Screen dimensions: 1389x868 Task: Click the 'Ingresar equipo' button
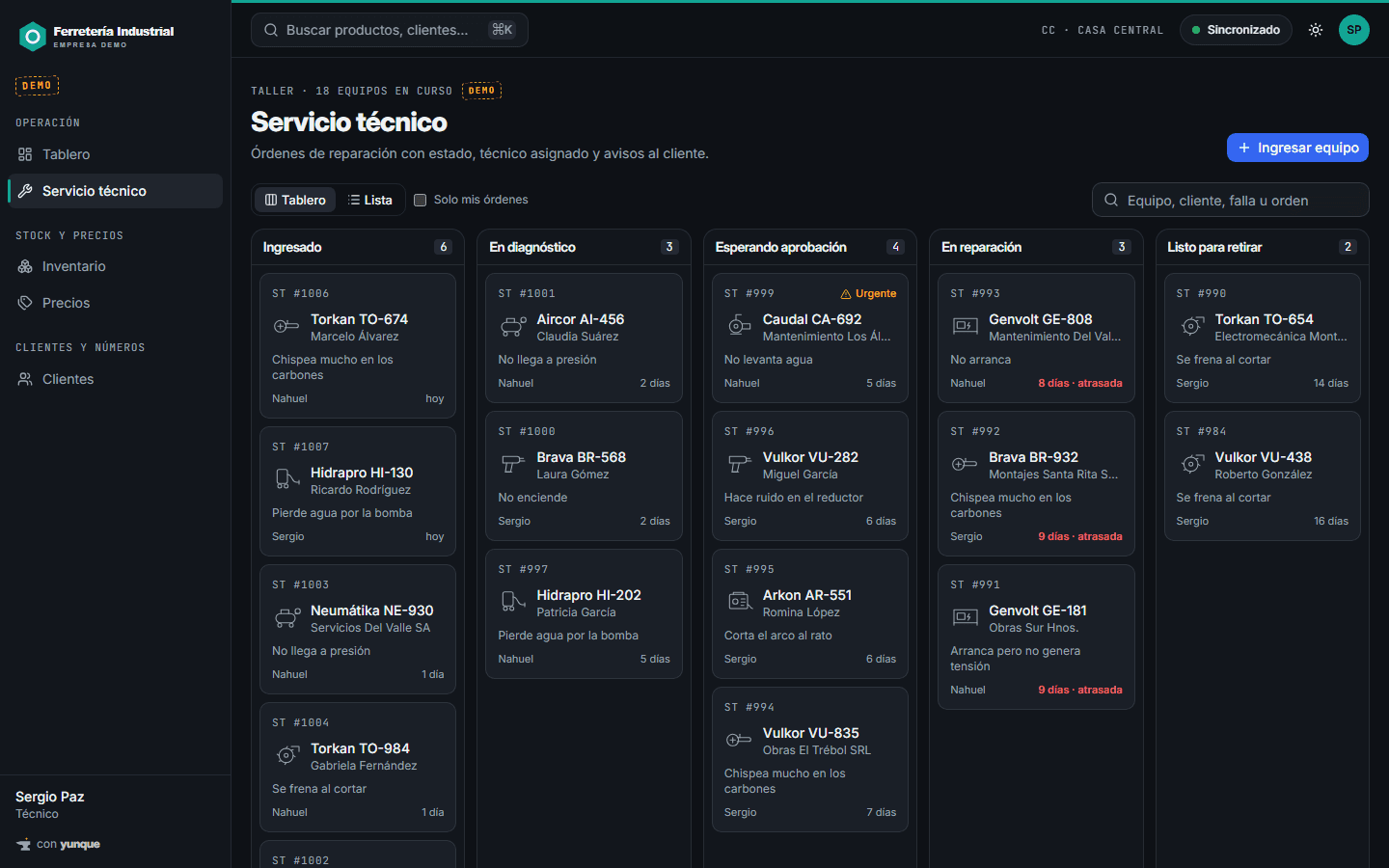tap(1297, 148)
